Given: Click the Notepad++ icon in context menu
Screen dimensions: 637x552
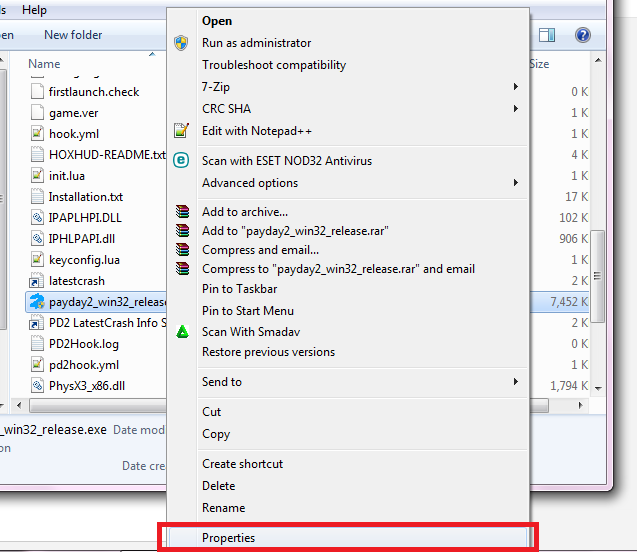Looking at the screenshot, I should click(x=181, y=130).
